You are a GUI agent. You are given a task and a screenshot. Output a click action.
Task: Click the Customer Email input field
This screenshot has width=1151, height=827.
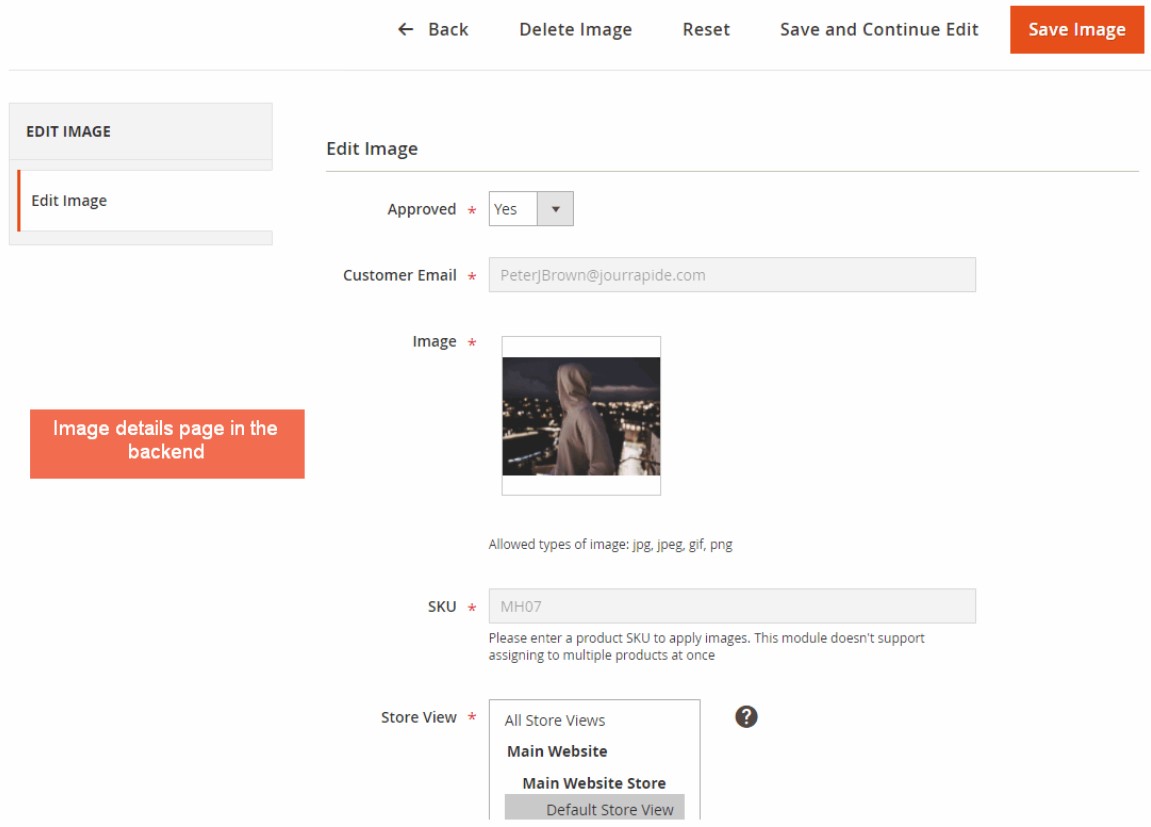pyautogui.click(x=731, y=275)
